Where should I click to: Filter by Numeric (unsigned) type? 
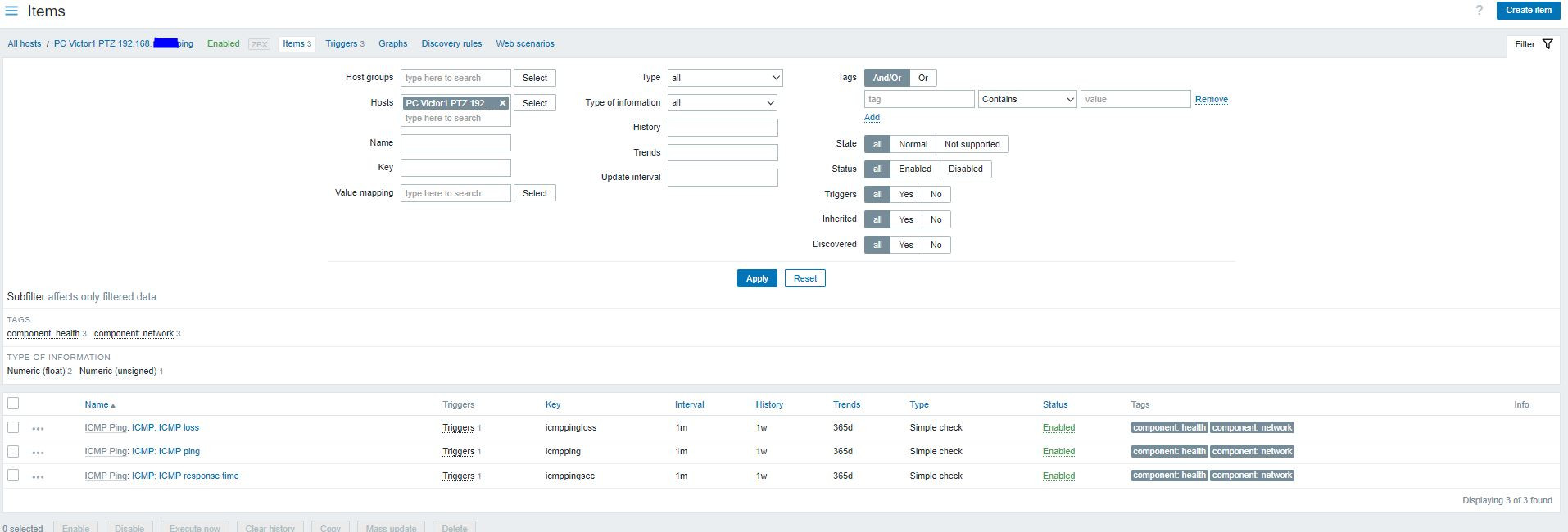coord(118,372)
